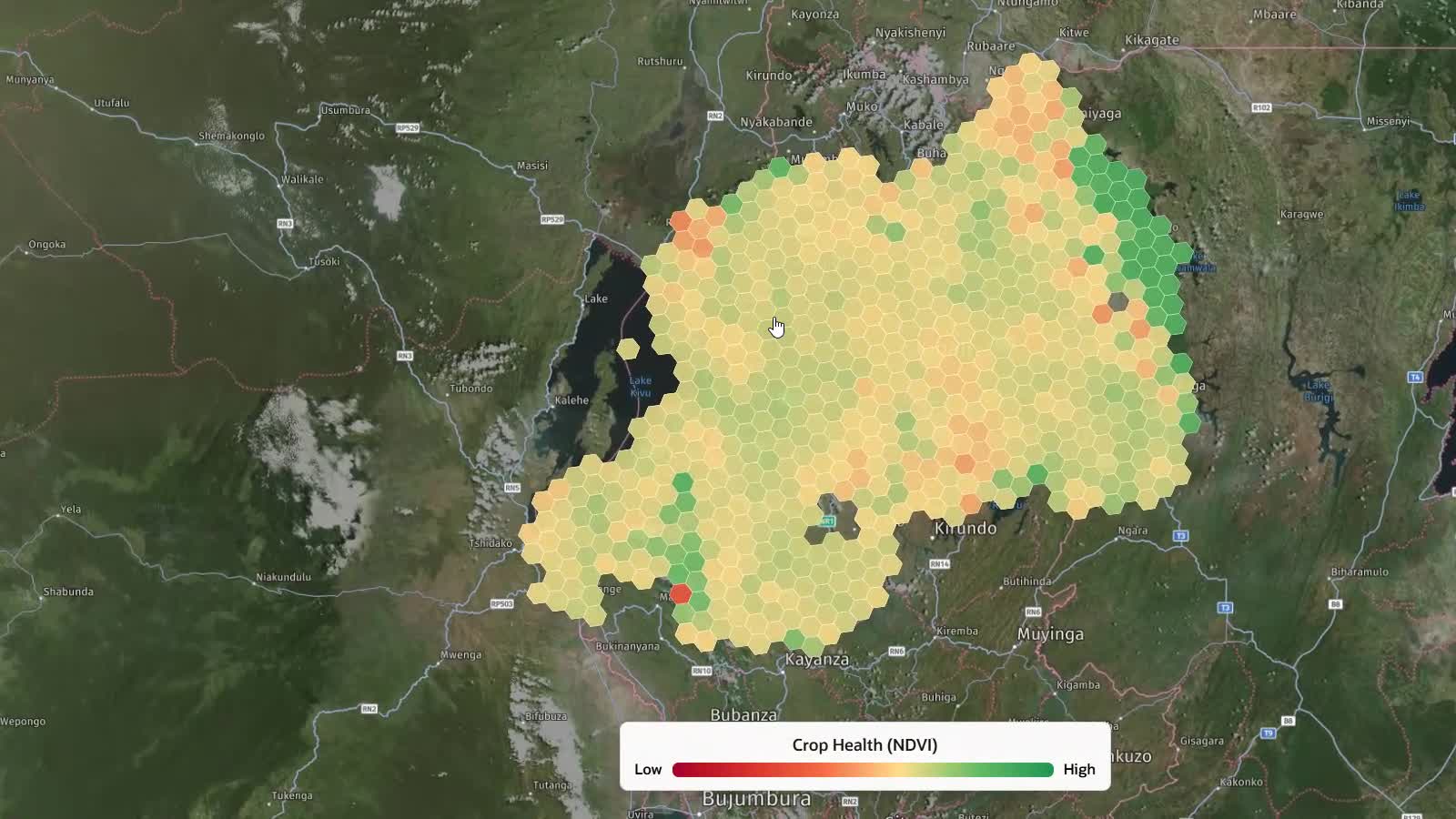Click the Mwenga town label
1456x819 pixels.
pyautogui.click(x=460, y=655)
